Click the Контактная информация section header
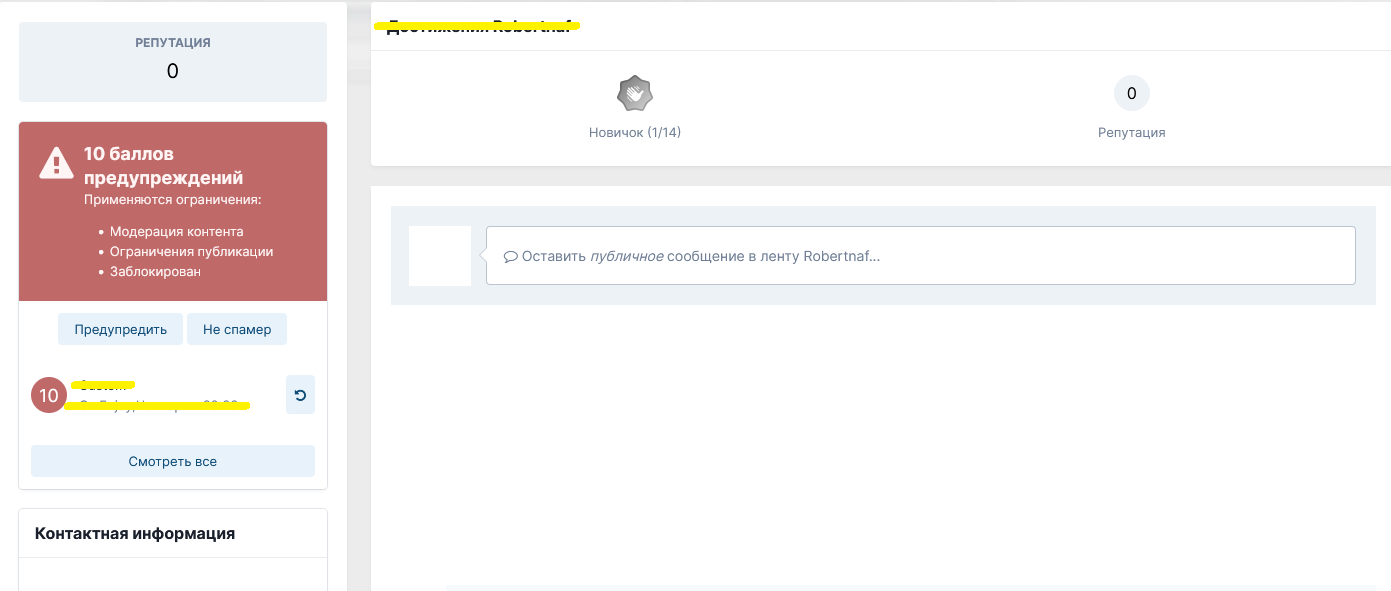 click(135, 533)
